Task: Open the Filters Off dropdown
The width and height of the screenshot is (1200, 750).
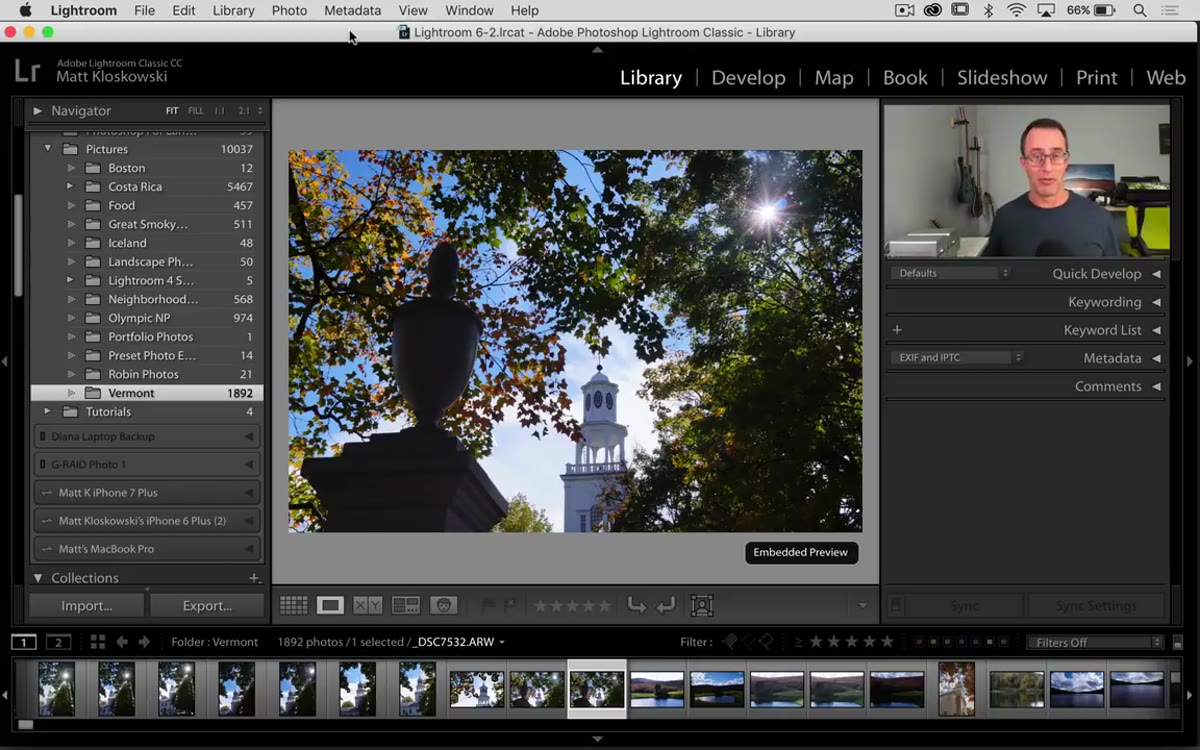Action: (x=1096, y=642)
